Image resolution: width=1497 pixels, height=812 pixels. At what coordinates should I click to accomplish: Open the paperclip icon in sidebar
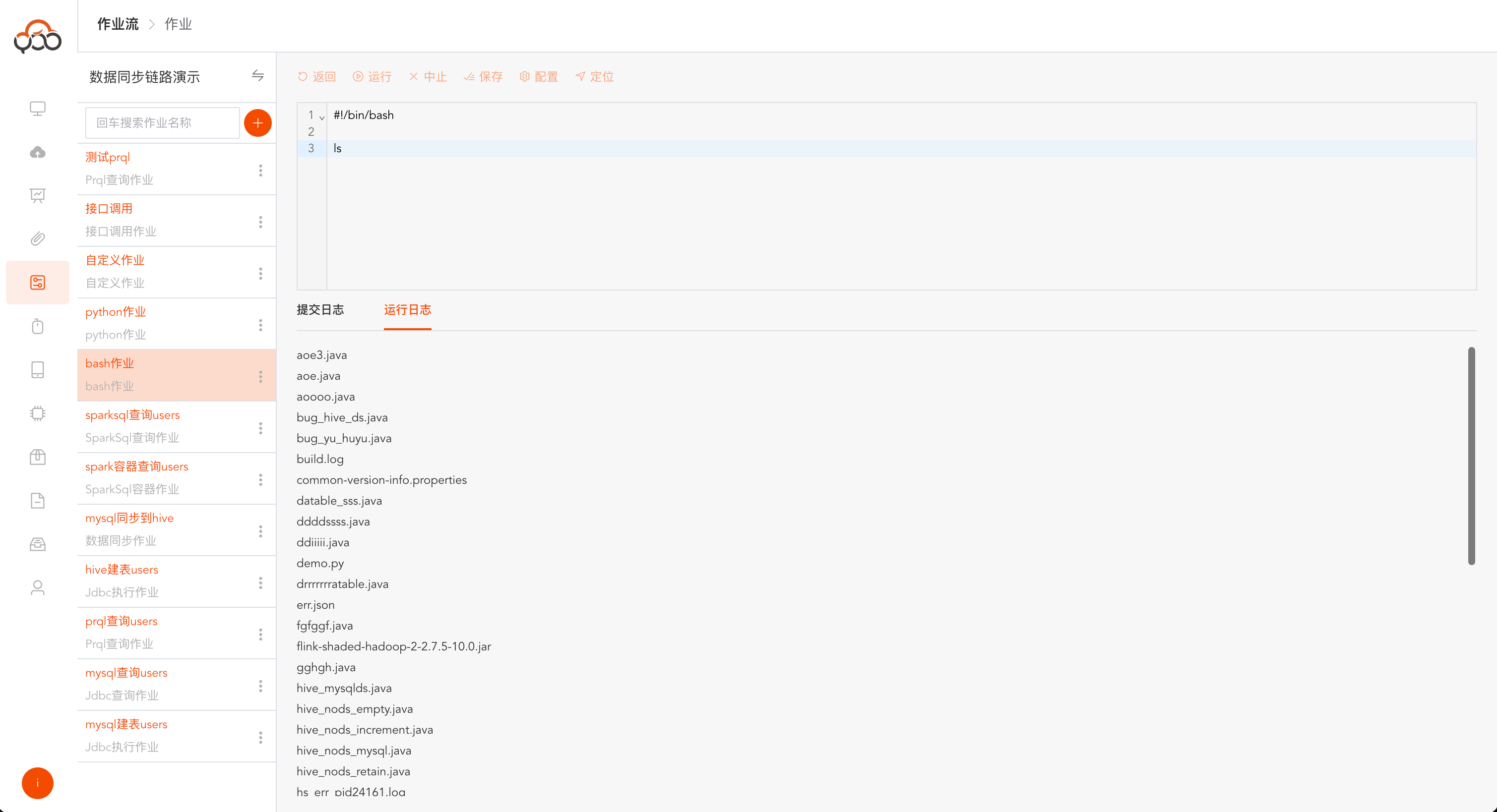click(38, 239)
